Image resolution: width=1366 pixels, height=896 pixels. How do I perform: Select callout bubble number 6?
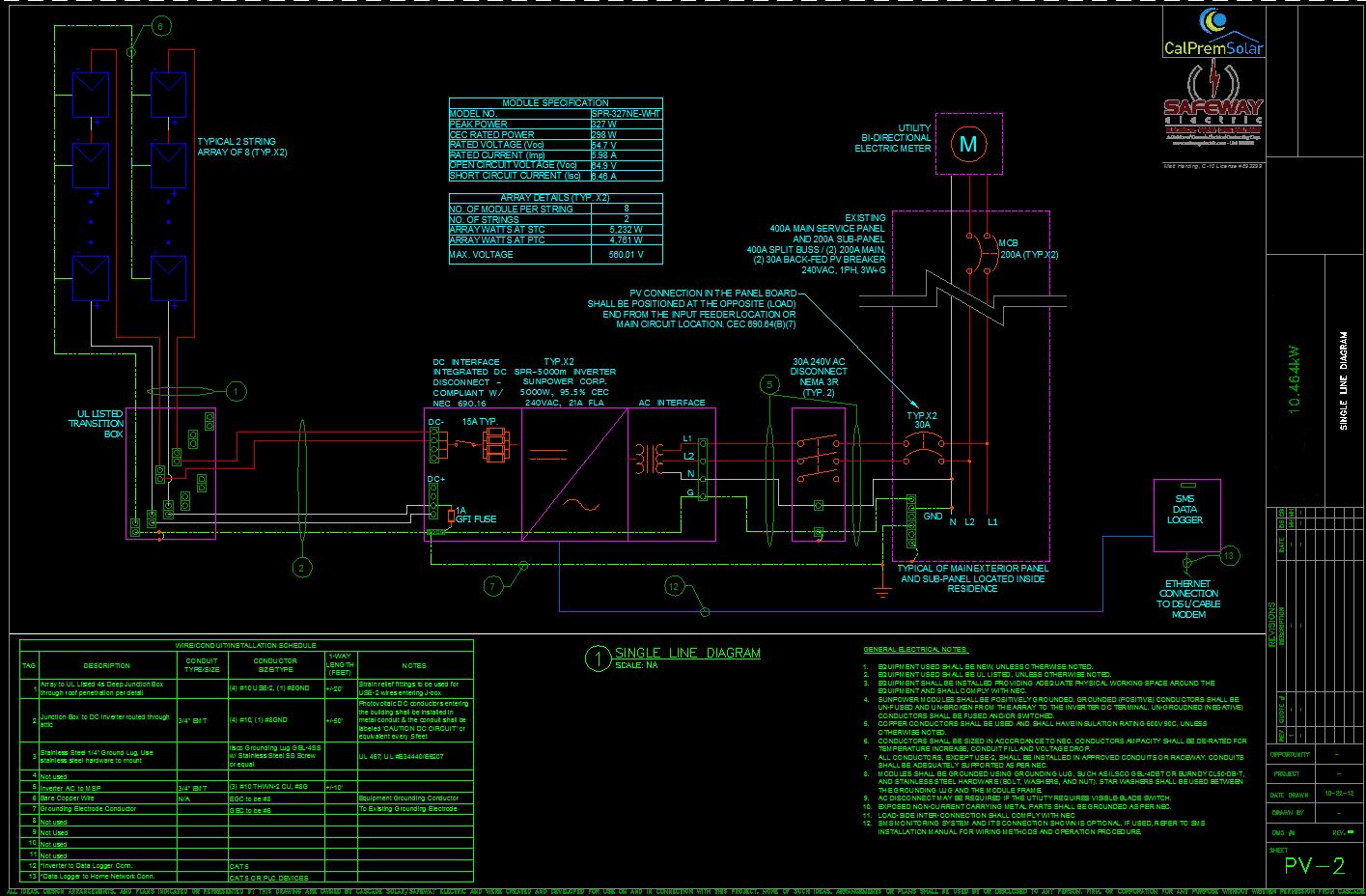(x=159, y=26)
